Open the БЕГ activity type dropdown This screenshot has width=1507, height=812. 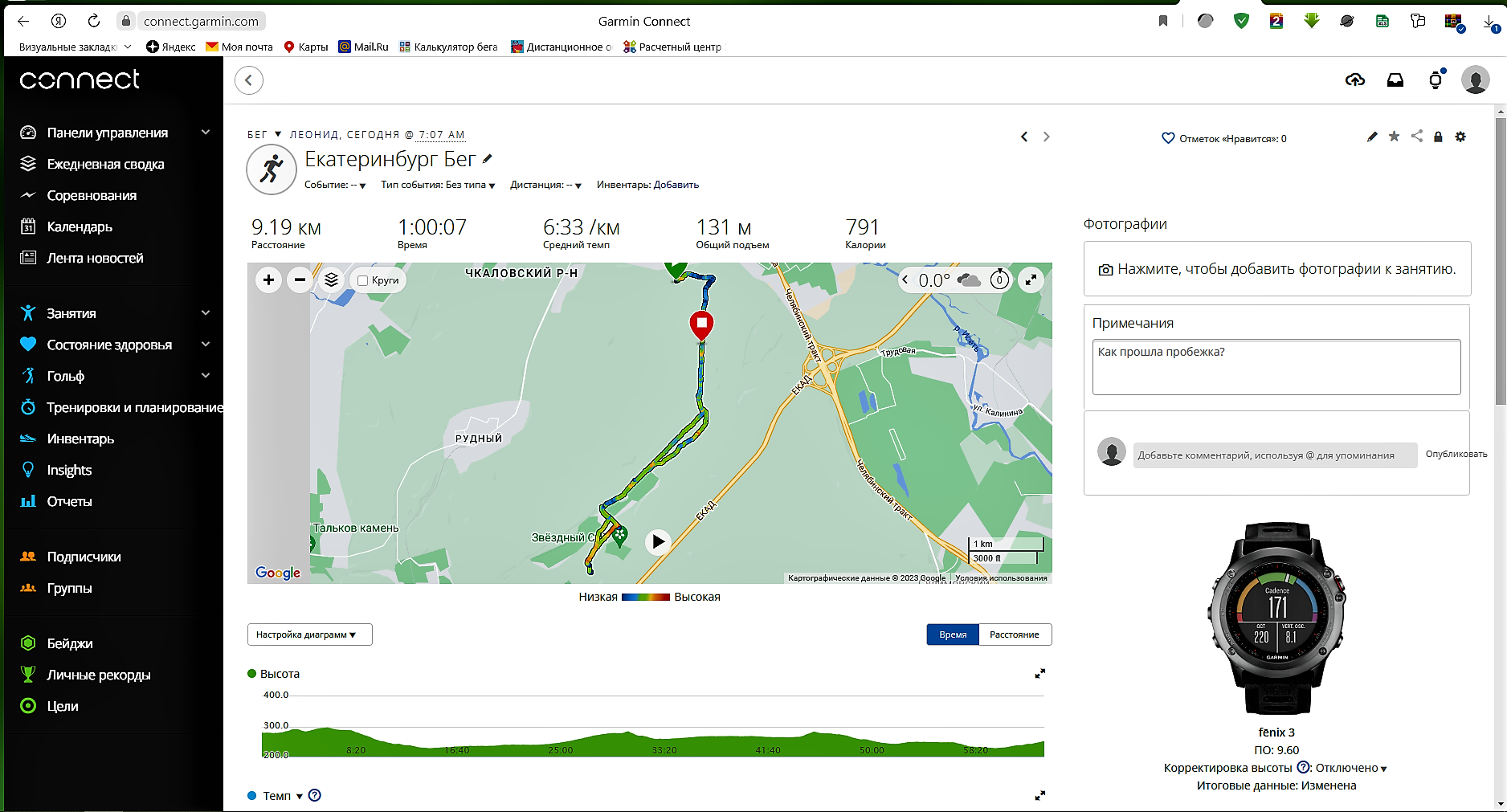pyautogui.click(x=264, y=134)
